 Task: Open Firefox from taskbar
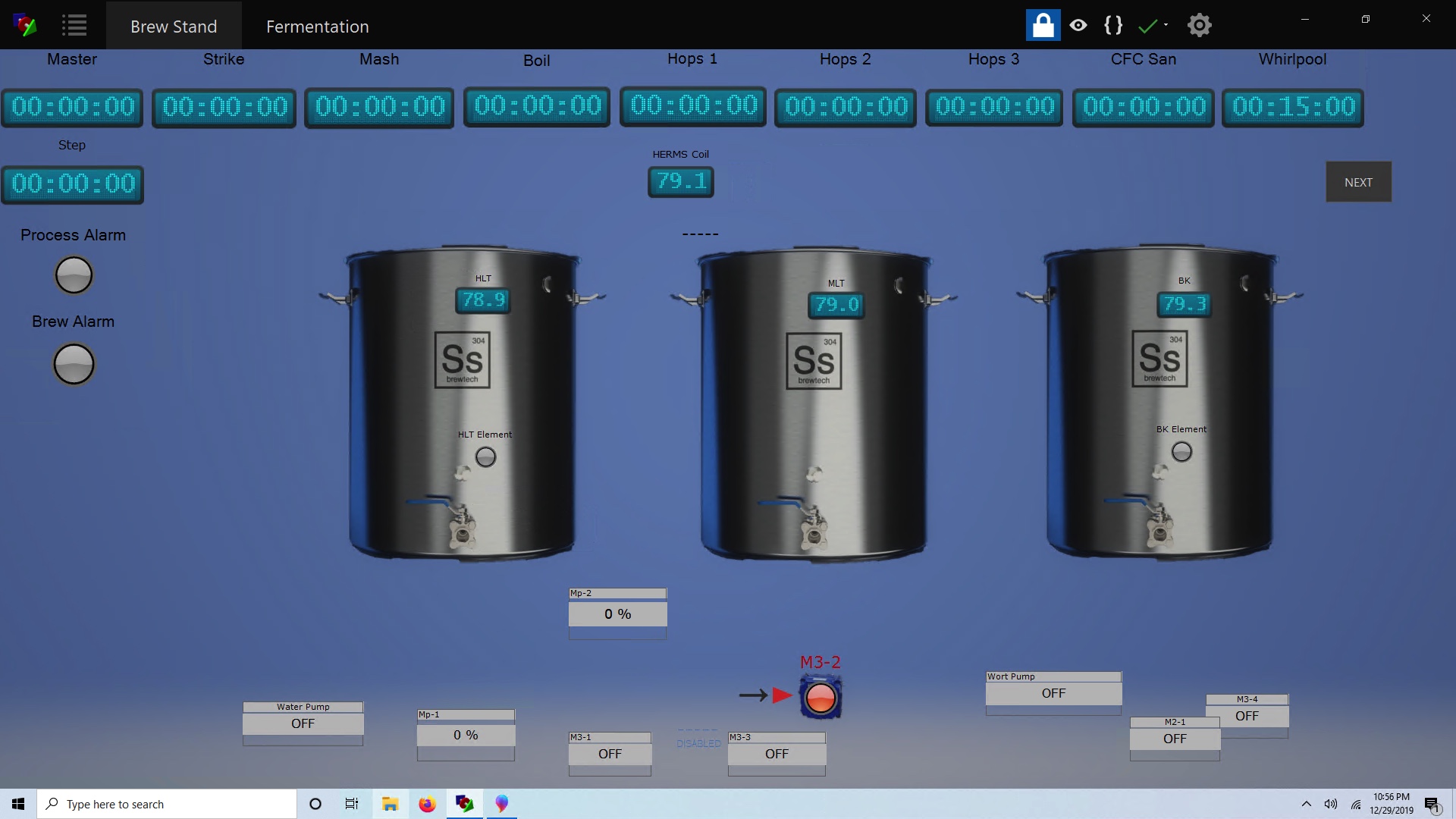[x=428, y=804]
